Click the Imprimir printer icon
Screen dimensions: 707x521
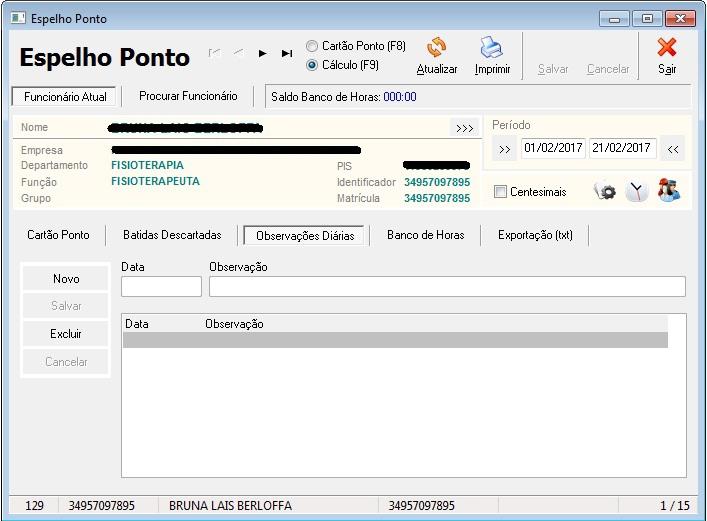tap(492, 48)
